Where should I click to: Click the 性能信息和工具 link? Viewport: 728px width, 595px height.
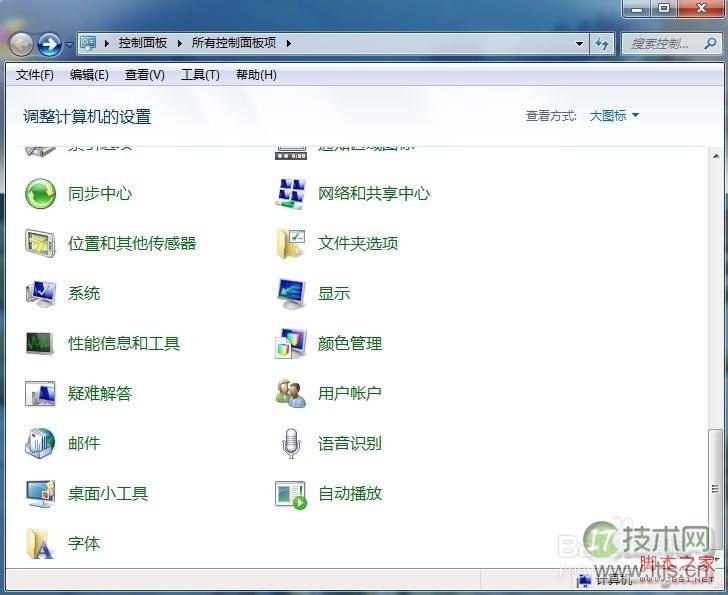pos(124,344)
